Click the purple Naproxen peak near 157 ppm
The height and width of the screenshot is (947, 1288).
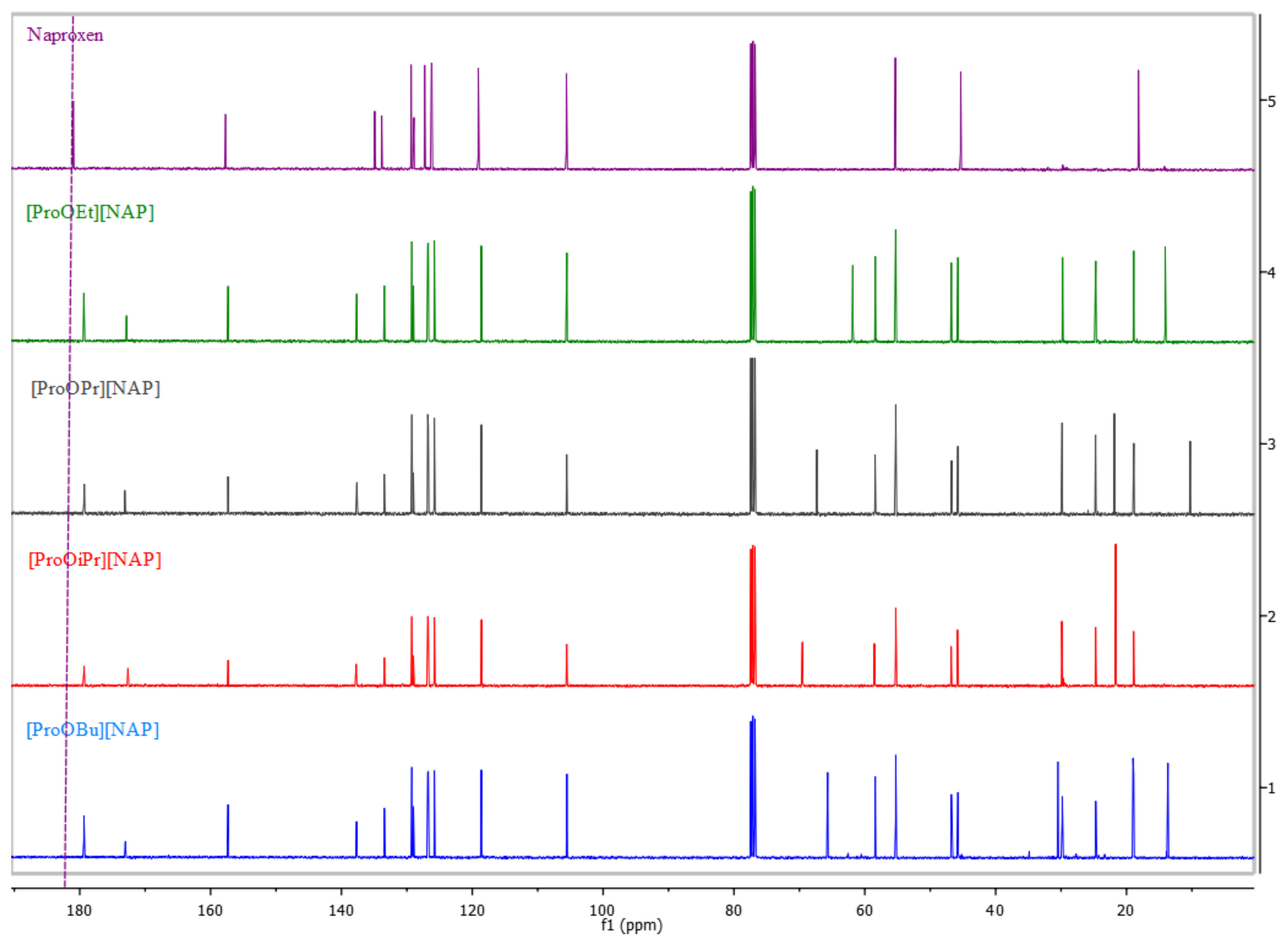click(225, 141)
